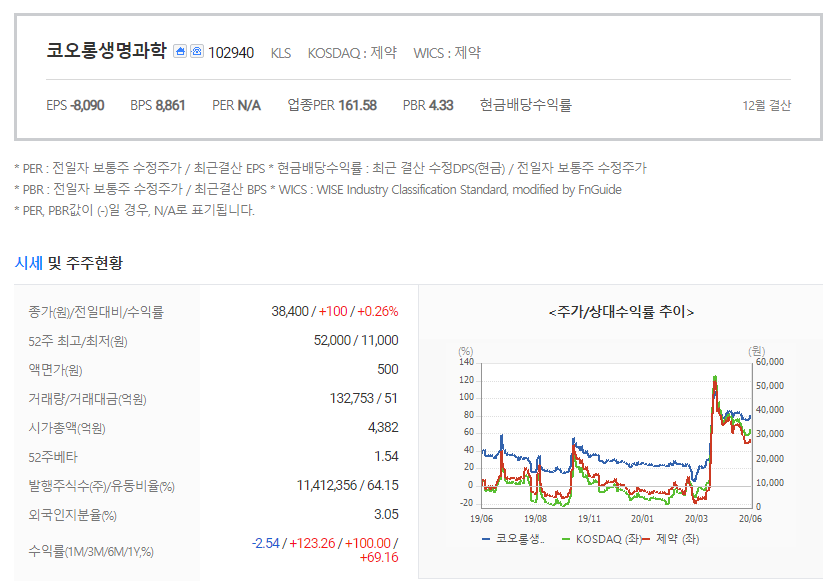This screenshot has height=581, width=837.
Task: Click the price spike peak in the chart
Action: pyautogui.click(x=715, y=379)
